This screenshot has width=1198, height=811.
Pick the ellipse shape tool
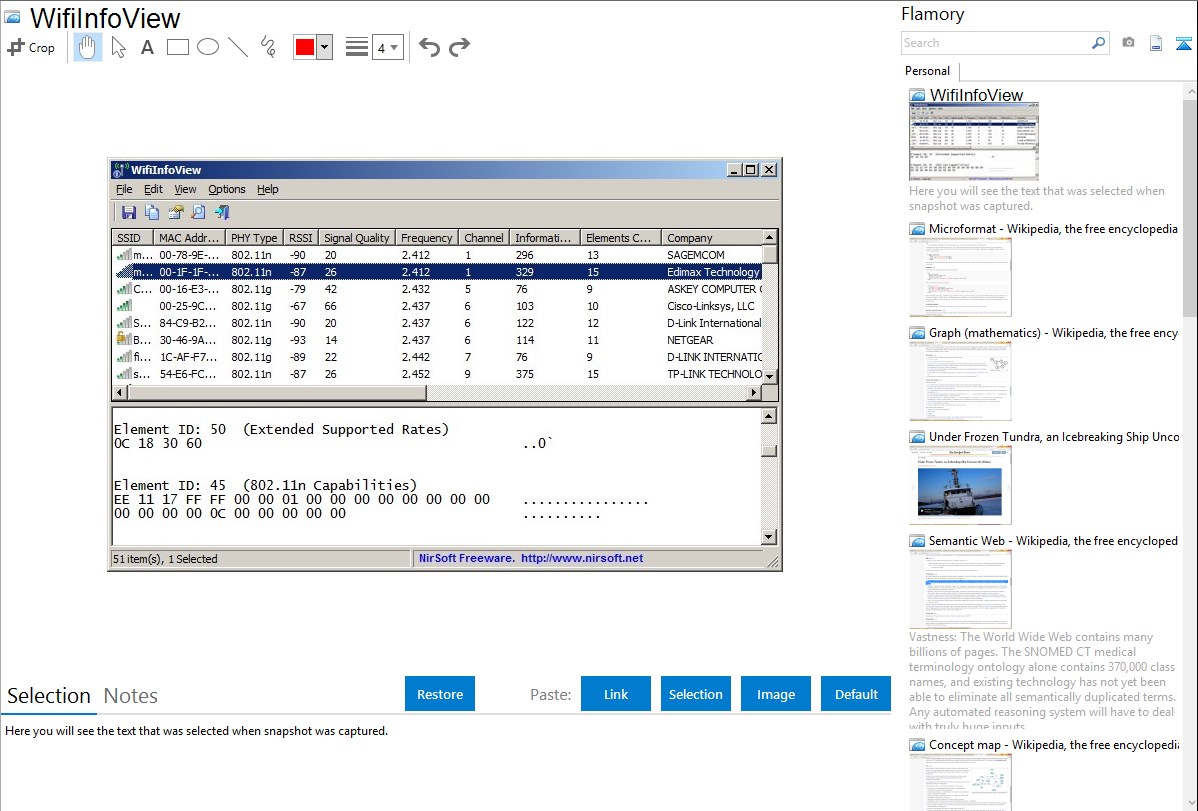(208, 47)
